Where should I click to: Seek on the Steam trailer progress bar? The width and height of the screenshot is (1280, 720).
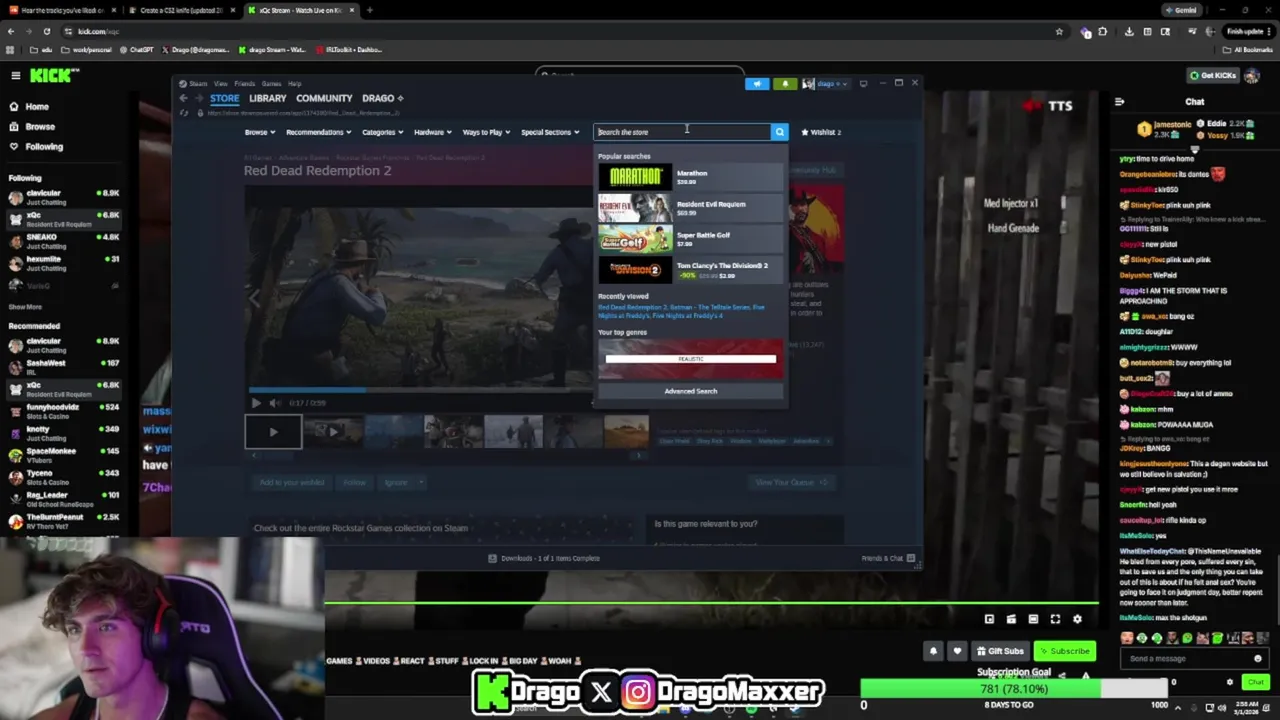click(x=420, y=390)
